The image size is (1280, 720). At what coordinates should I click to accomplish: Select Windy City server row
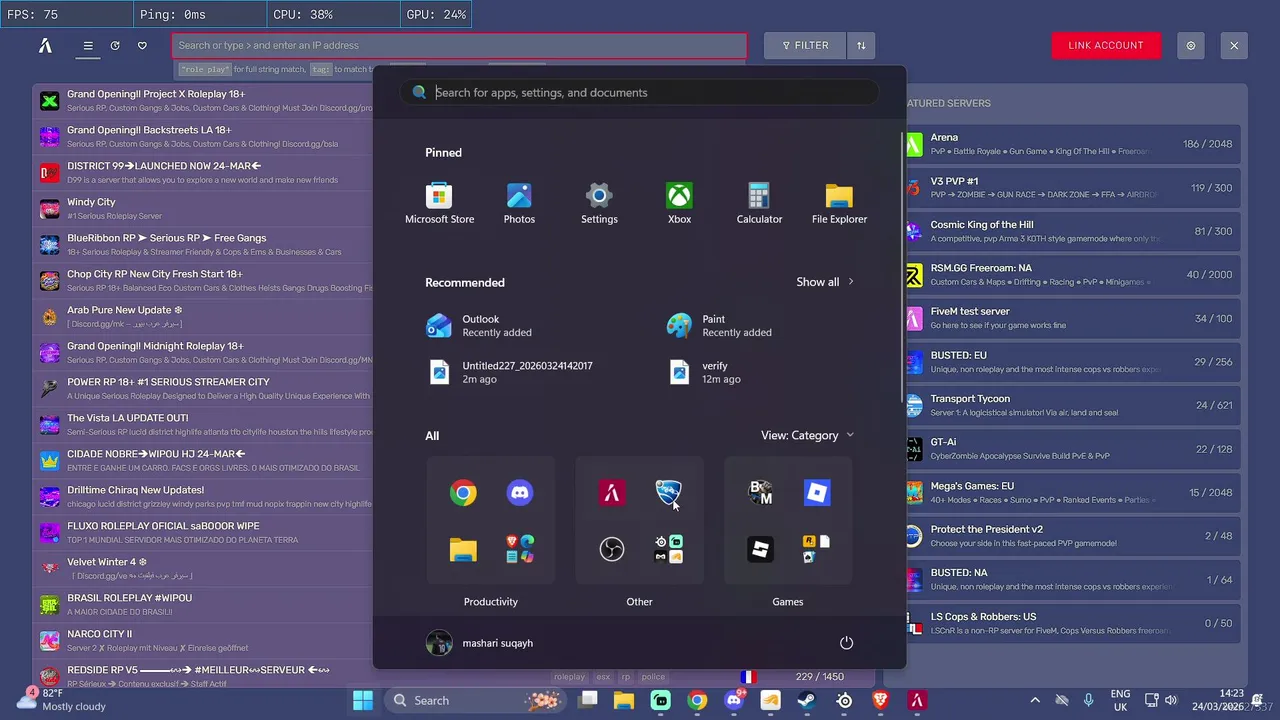pyautogui.click(x=204, y=208)
